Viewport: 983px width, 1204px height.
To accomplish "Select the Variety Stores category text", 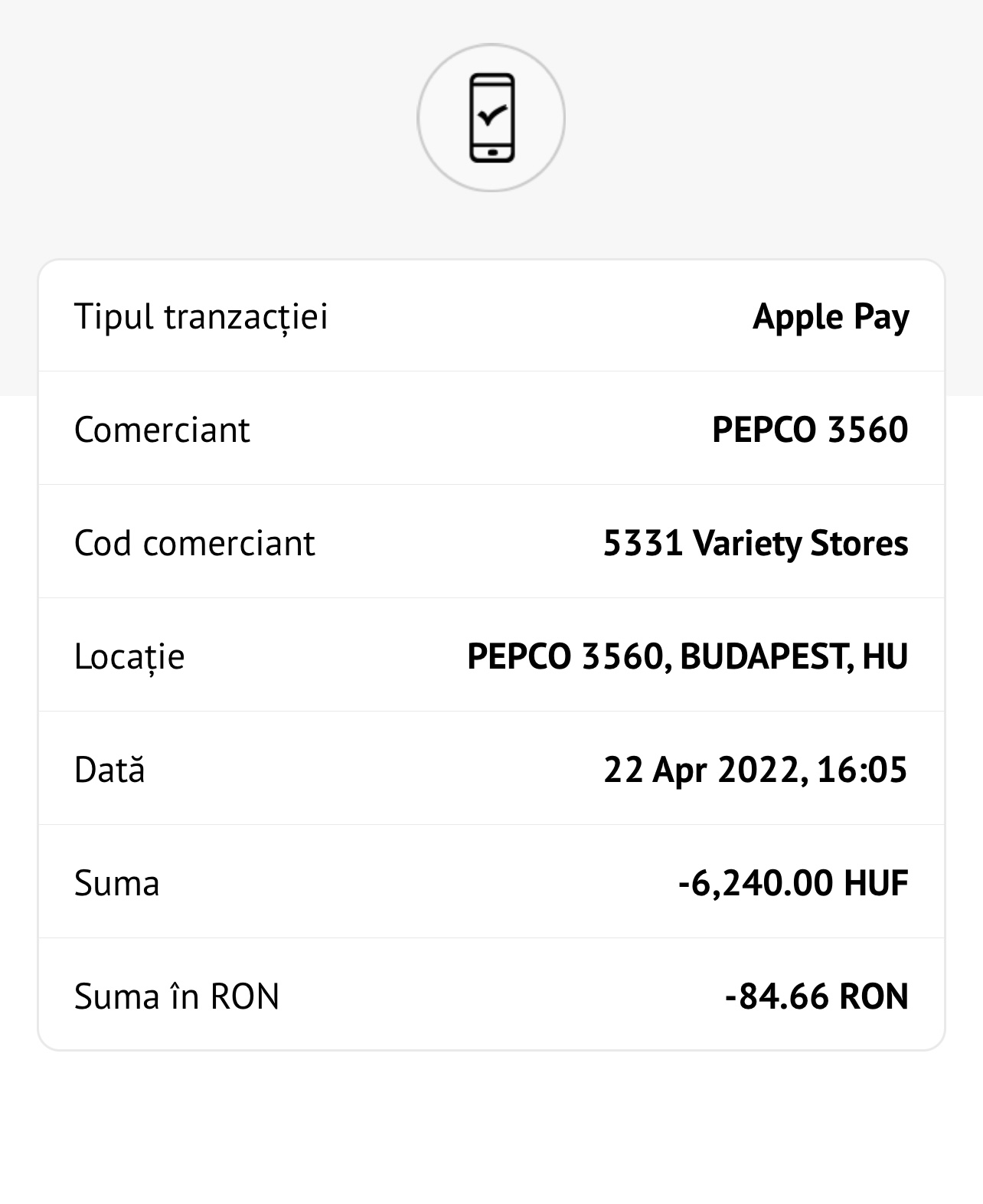I will (x=800, y=543).
